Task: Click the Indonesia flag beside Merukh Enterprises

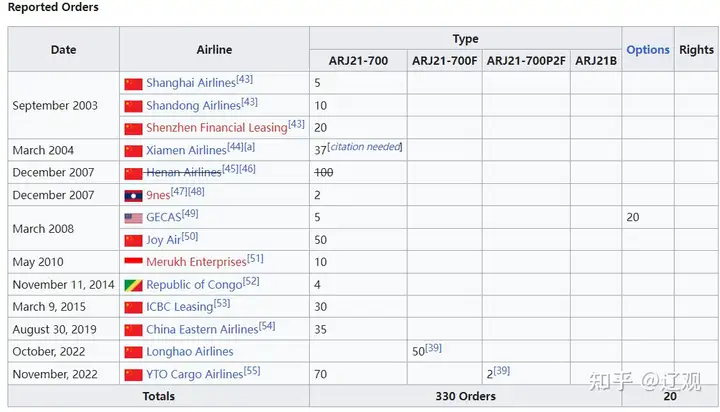Action: (133, 261)
